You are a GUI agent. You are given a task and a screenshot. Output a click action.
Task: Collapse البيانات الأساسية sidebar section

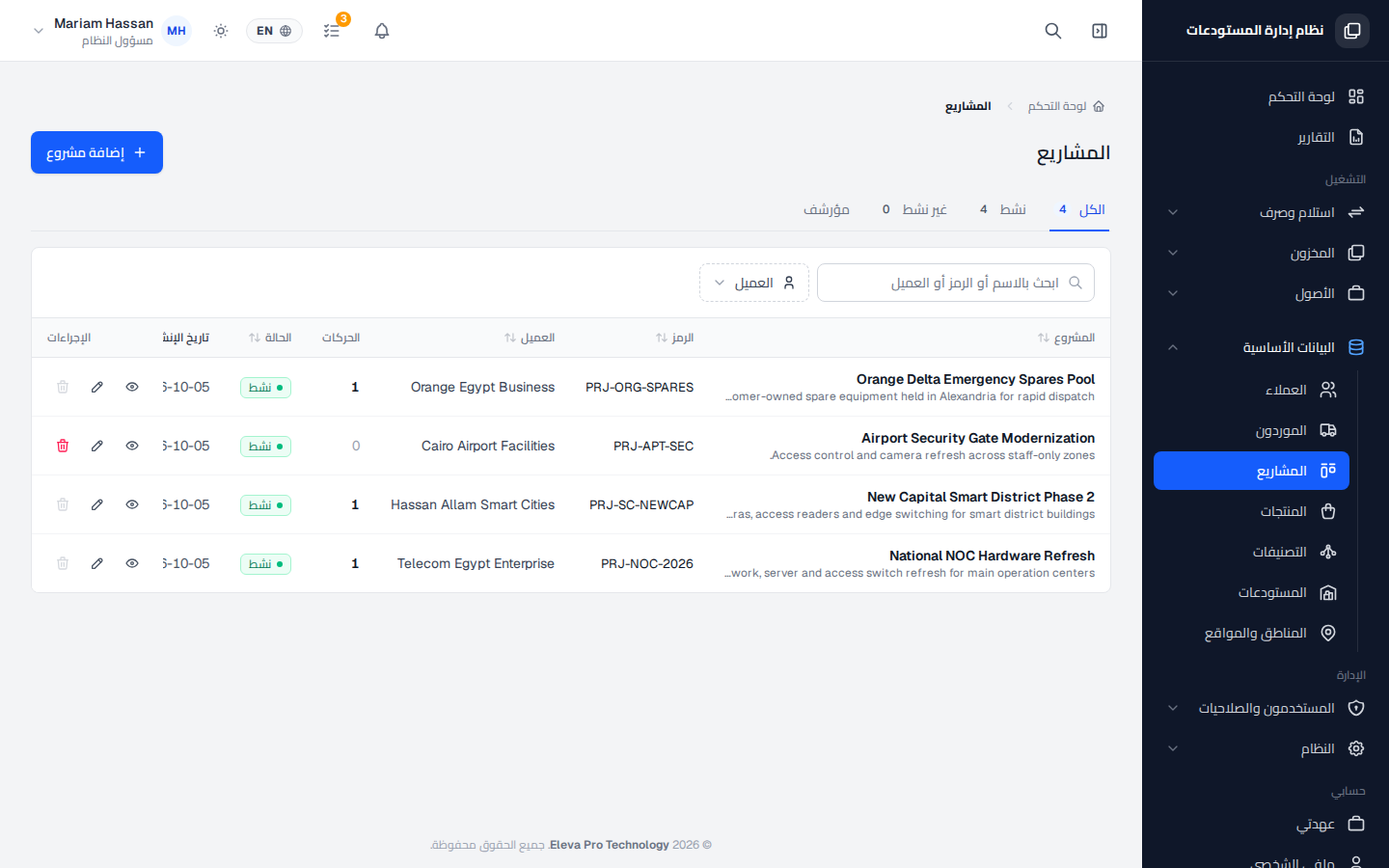[1266, 347]
